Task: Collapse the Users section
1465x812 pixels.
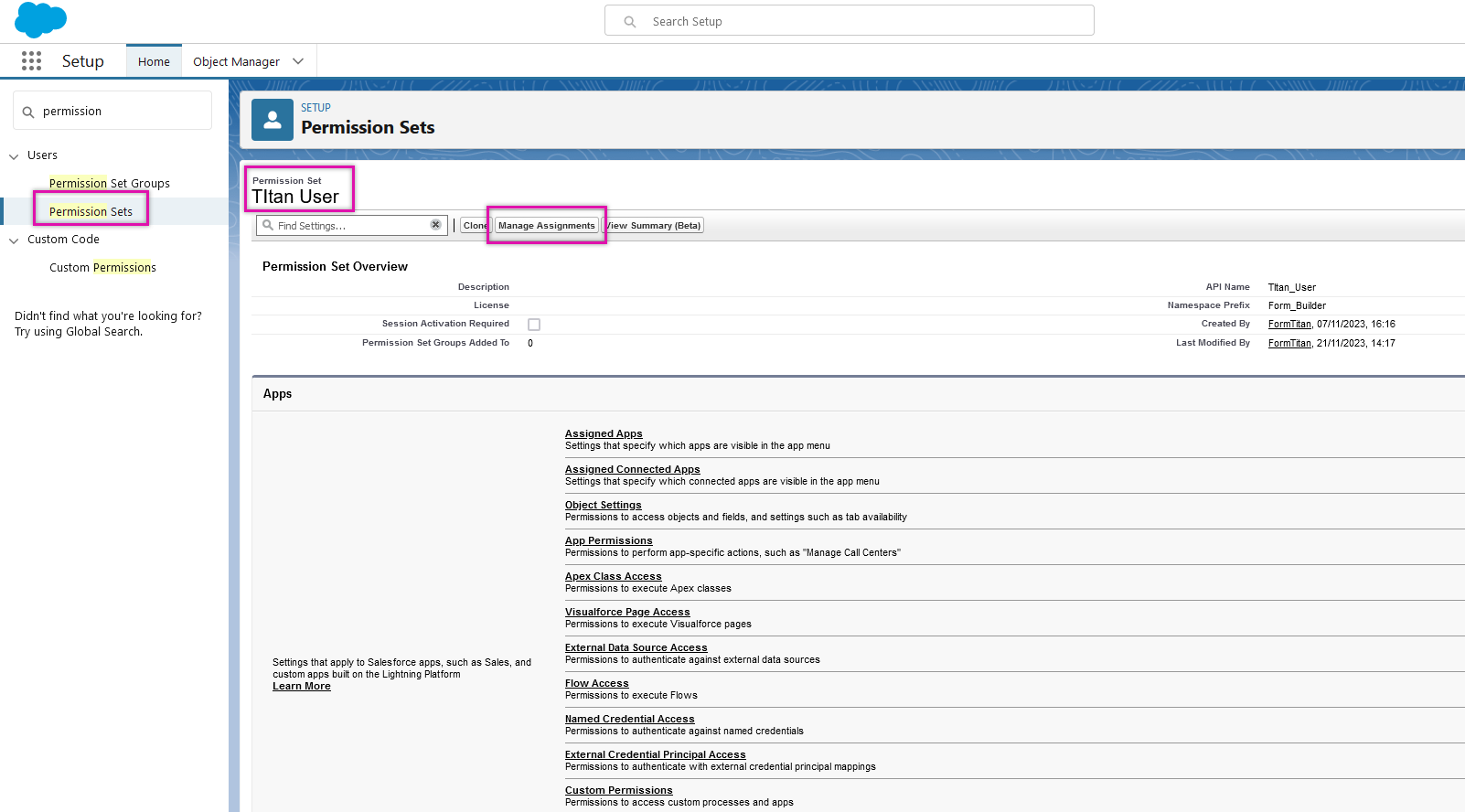Action: click(14, 156)
